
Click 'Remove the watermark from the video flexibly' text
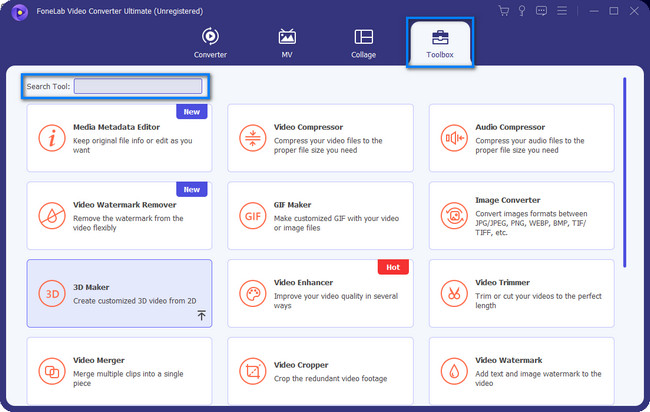(128, 223)
